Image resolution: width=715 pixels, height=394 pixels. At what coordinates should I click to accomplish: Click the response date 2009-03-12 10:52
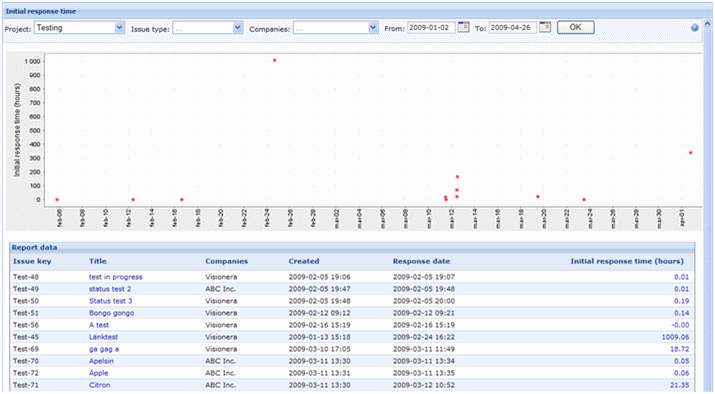(424, 385)
